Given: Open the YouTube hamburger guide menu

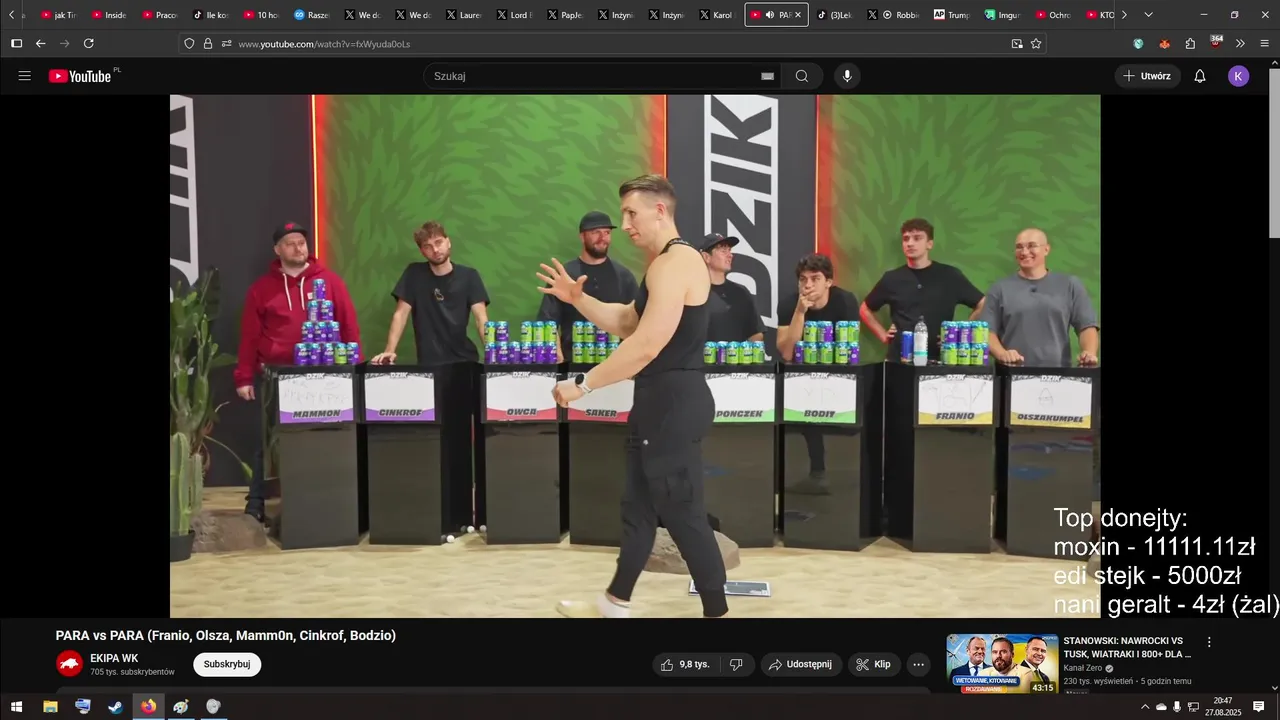Looking at the screenshot, I should 25,76.
